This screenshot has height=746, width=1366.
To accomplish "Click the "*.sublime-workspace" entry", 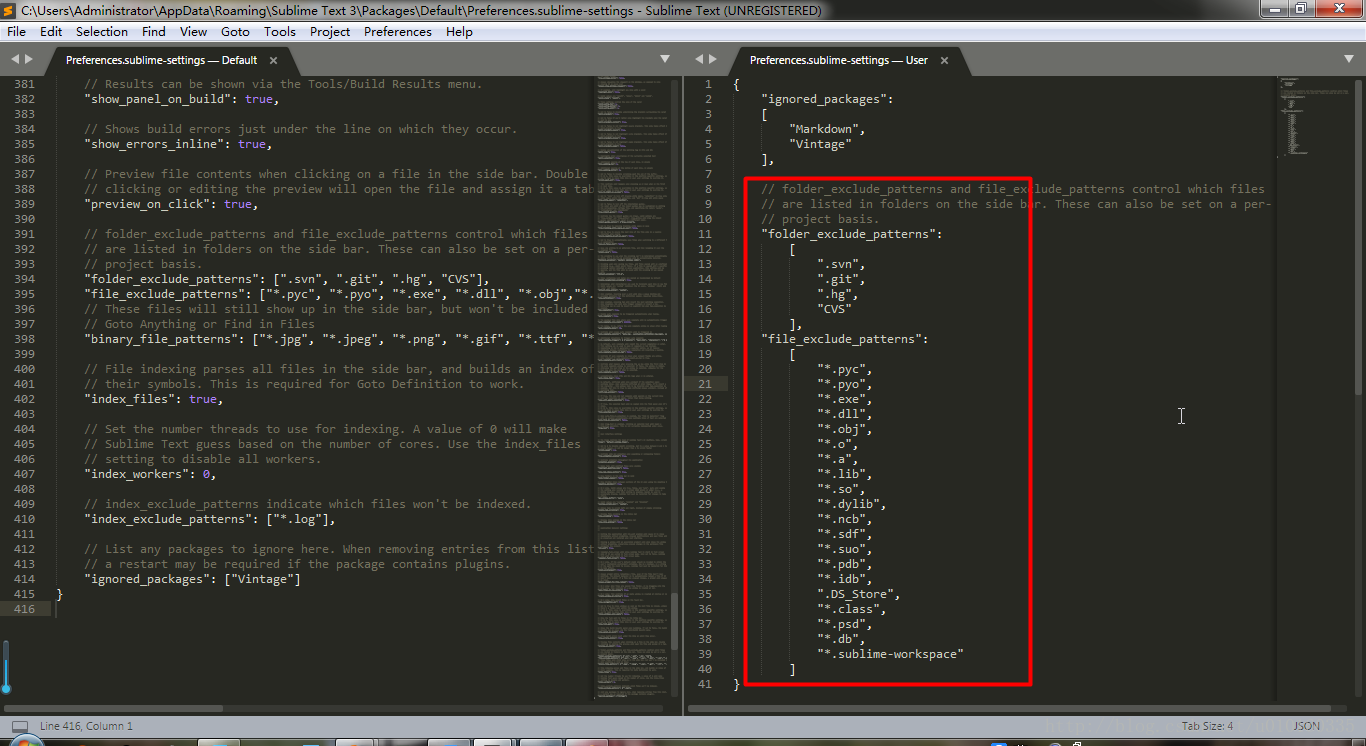I will (x=890, y=654).
